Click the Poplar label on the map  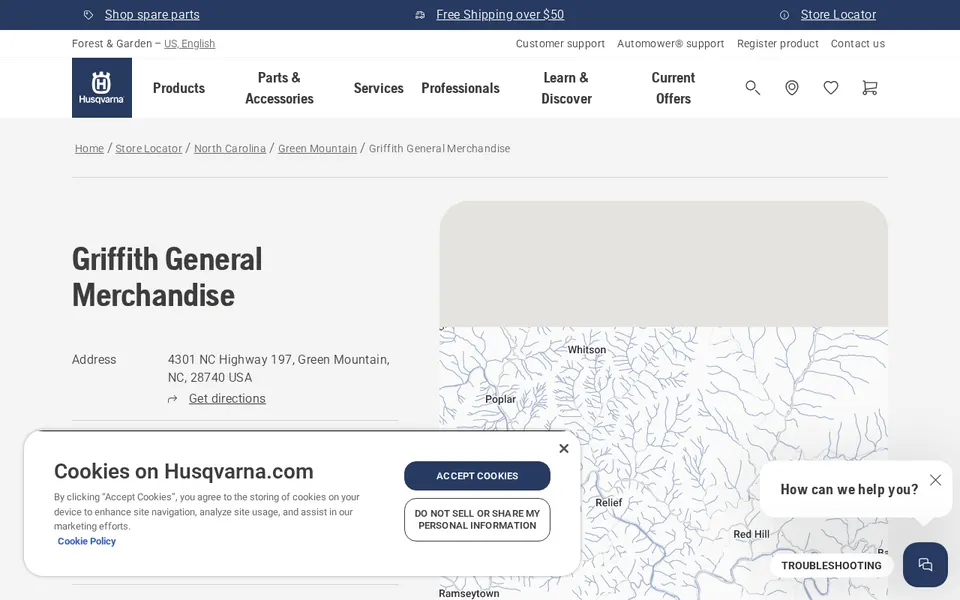(x=500, y=399)
